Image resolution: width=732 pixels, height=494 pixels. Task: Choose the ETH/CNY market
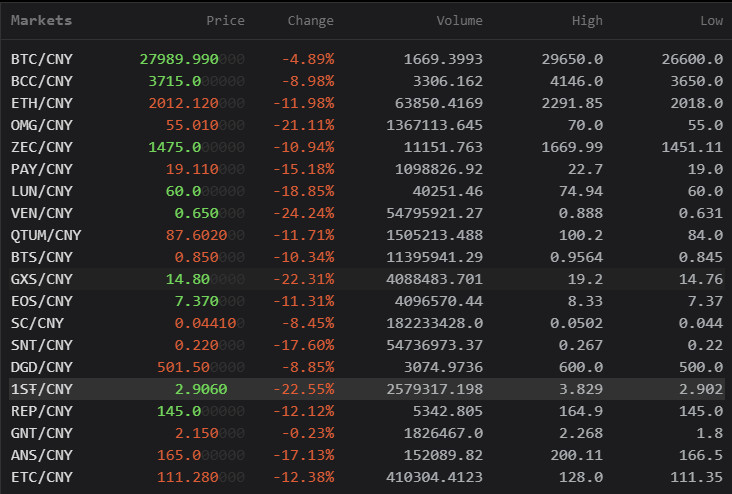point(41,103)
